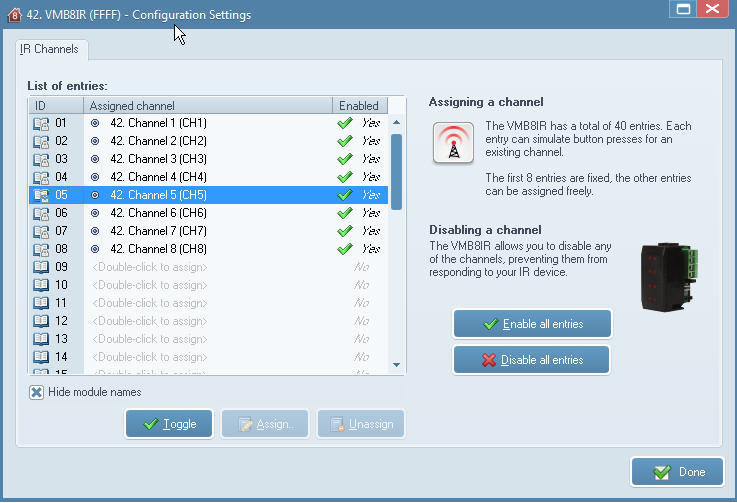Viewport: 737px width, 503px height.
Task: Select the 42. Channel 2 (CH2) entry
Action: click(x=209, y=141)
